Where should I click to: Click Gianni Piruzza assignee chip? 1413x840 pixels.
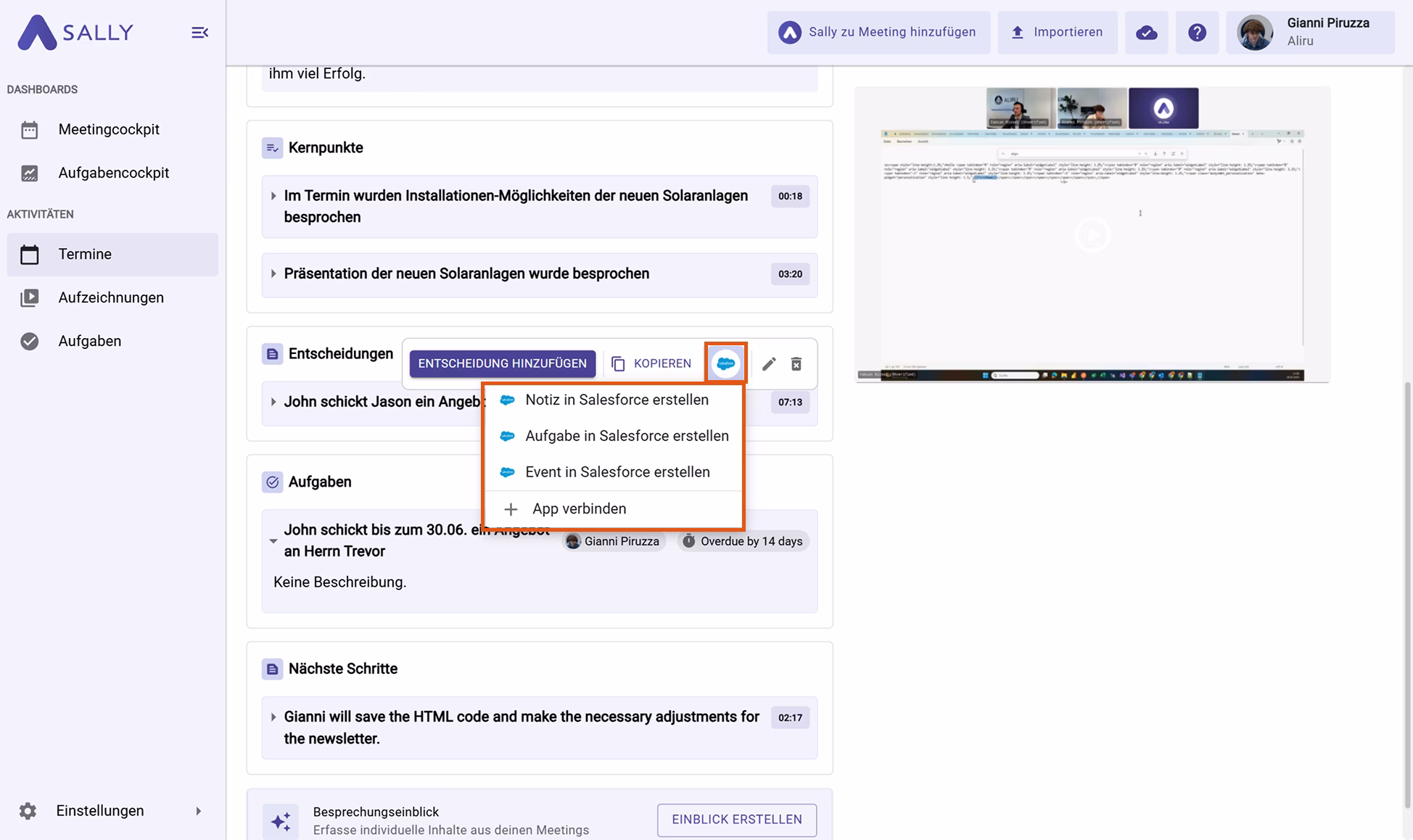pos(614,541)
